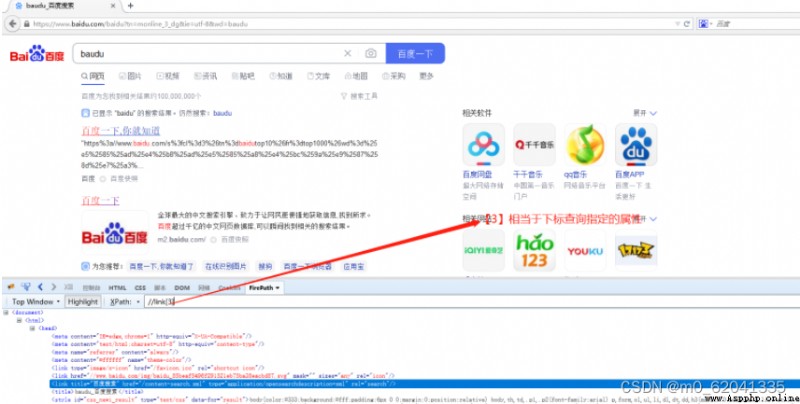Click the camera image-search icon
This screenshot has height=404, width=800.
370,53
